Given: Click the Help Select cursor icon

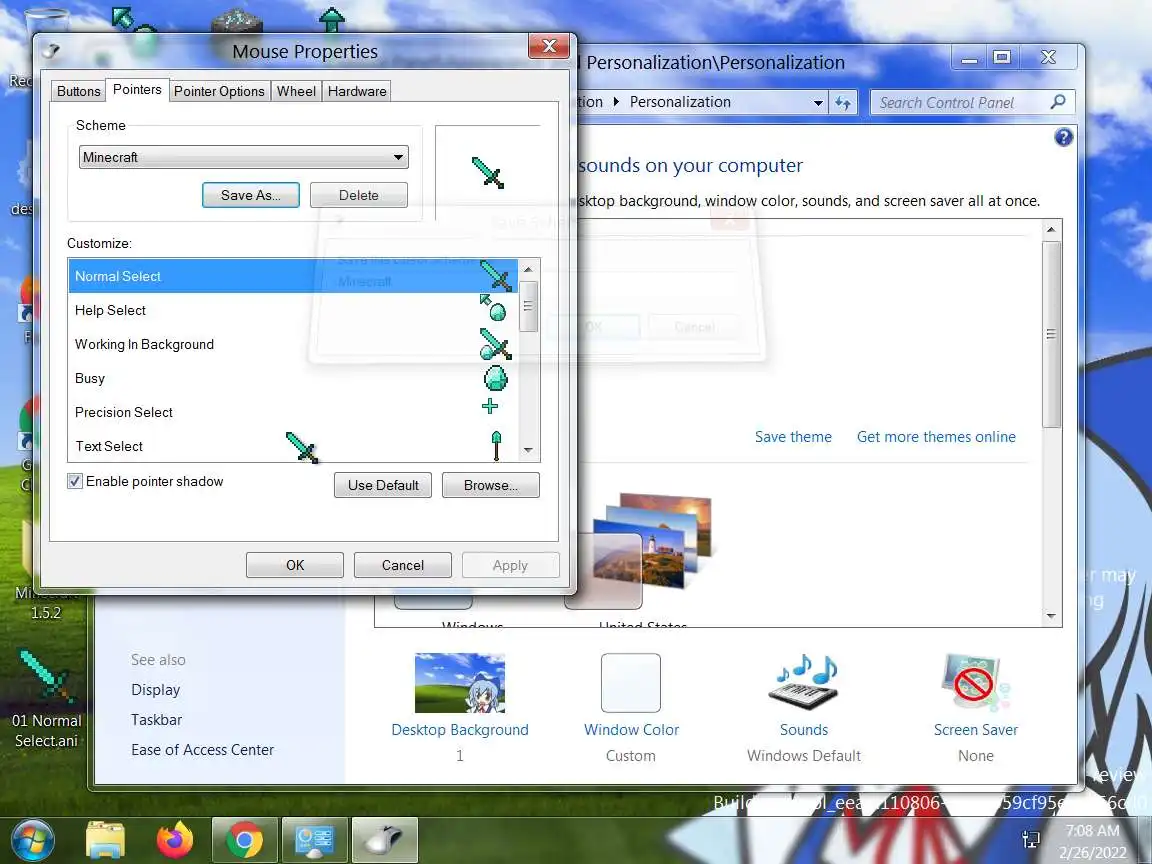Looking at the screenshot, I should pos(493,308).
